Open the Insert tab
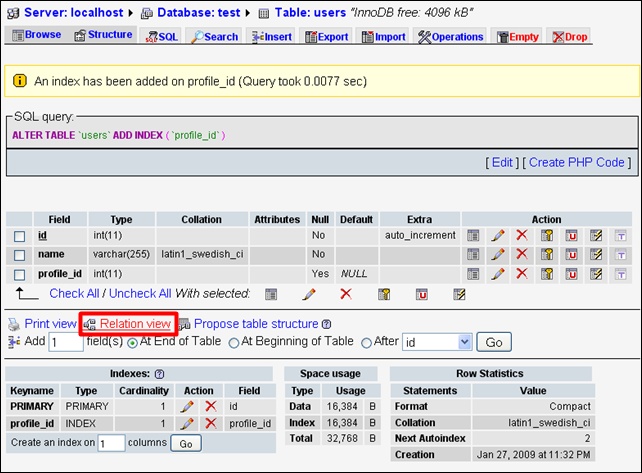 coord(272,37)
